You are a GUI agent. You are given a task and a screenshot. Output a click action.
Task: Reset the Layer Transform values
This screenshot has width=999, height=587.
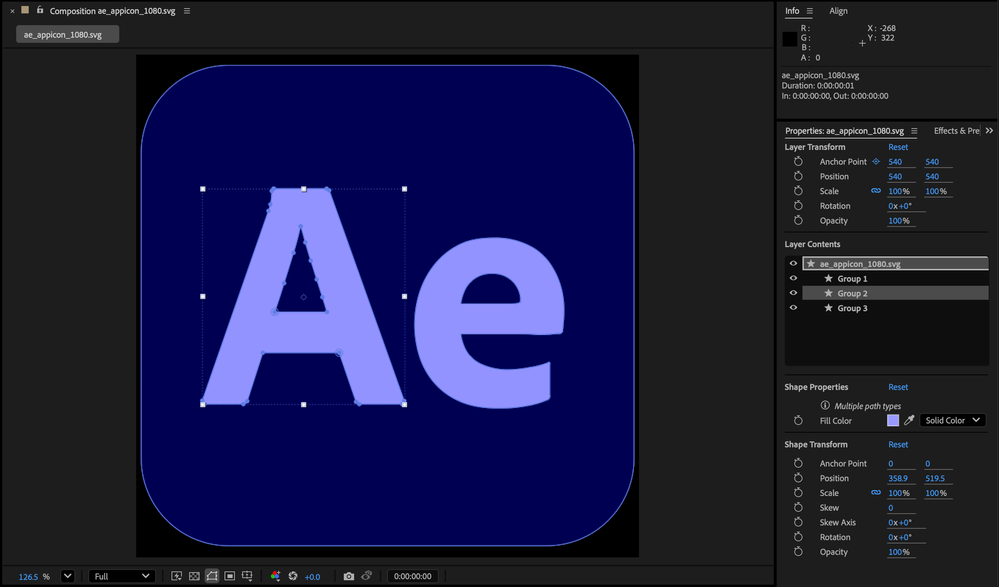point(897,146)
